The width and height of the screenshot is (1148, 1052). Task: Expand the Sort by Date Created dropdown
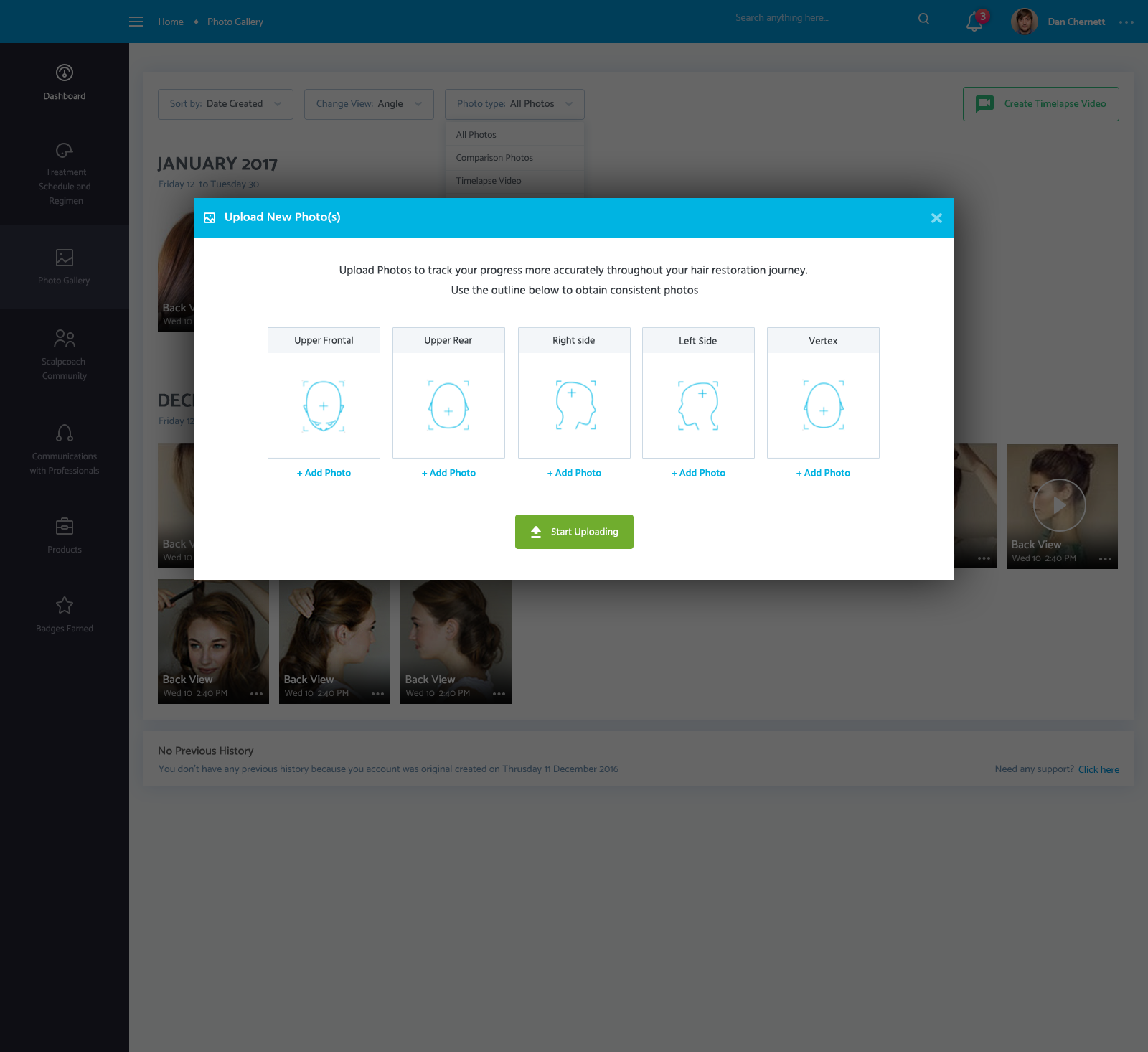tap(225, 104)
